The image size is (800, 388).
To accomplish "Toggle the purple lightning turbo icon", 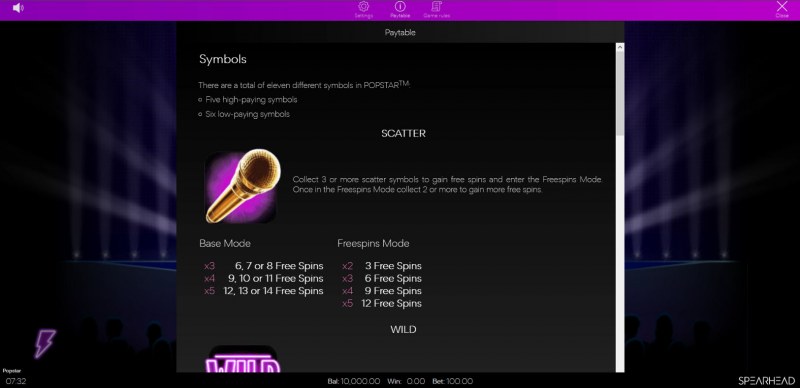I will 45,343.
